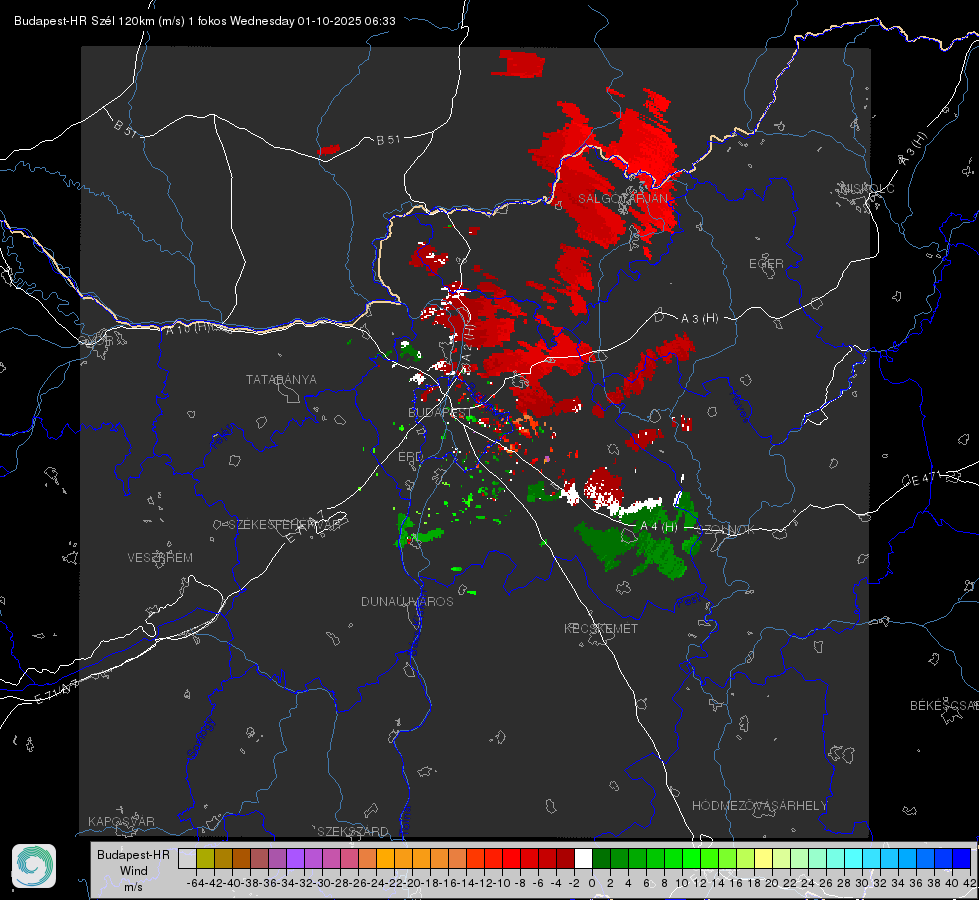This screenshot has height=900, width=979.
Task: Select the TATABÁNYA city label
Action: [281, 379]
